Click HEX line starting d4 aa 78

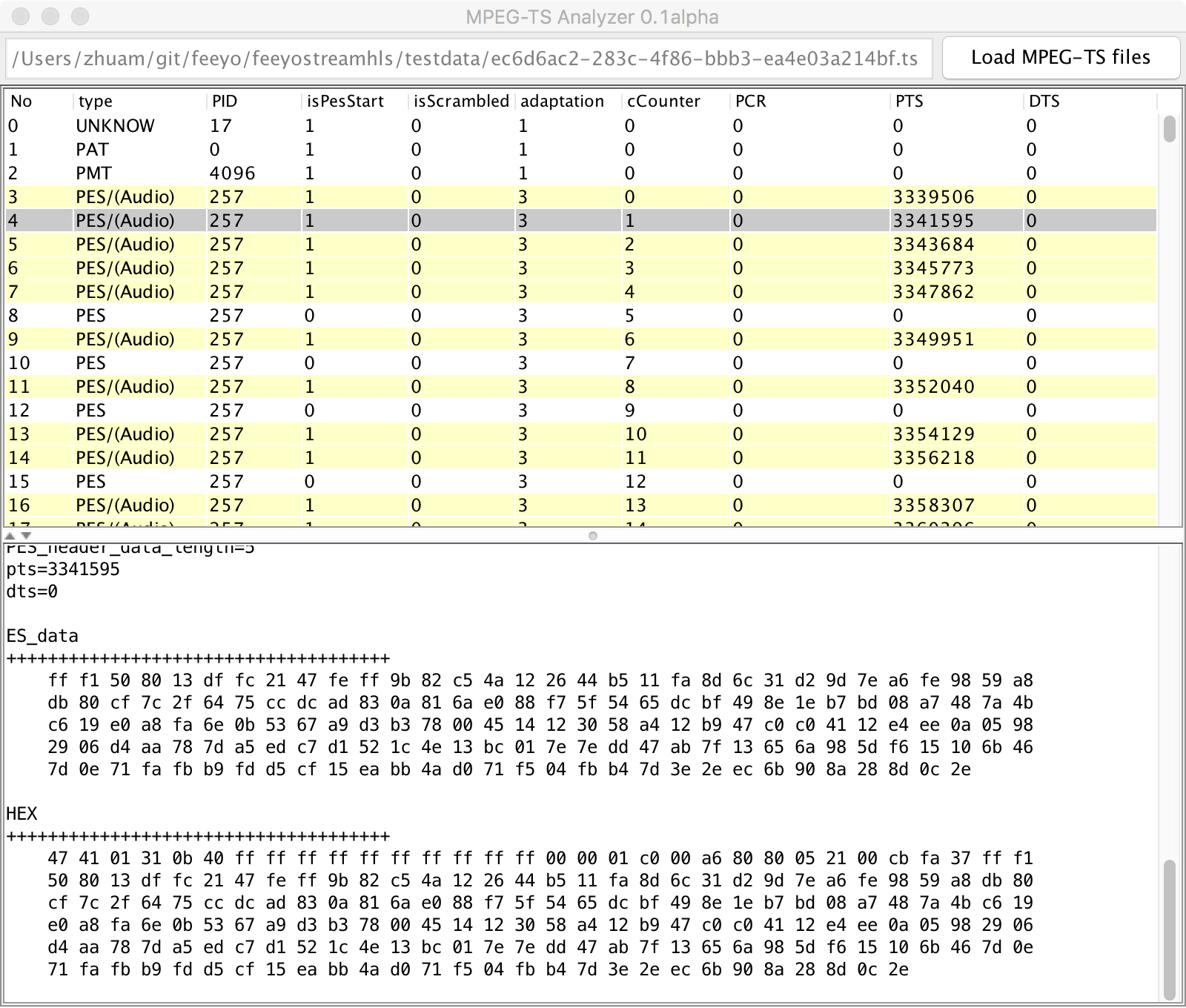(540, 947)
